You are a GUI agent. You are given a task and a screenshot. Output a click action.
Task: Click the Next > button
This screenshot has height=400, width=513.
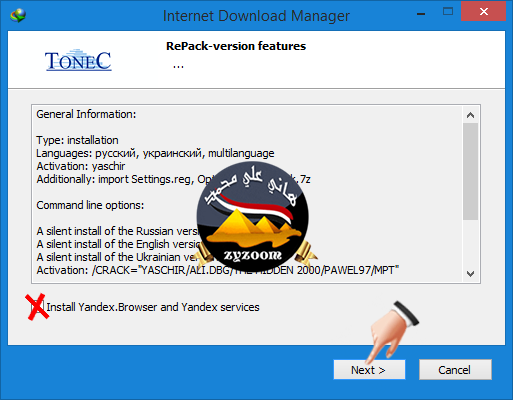tap(369, 369)
